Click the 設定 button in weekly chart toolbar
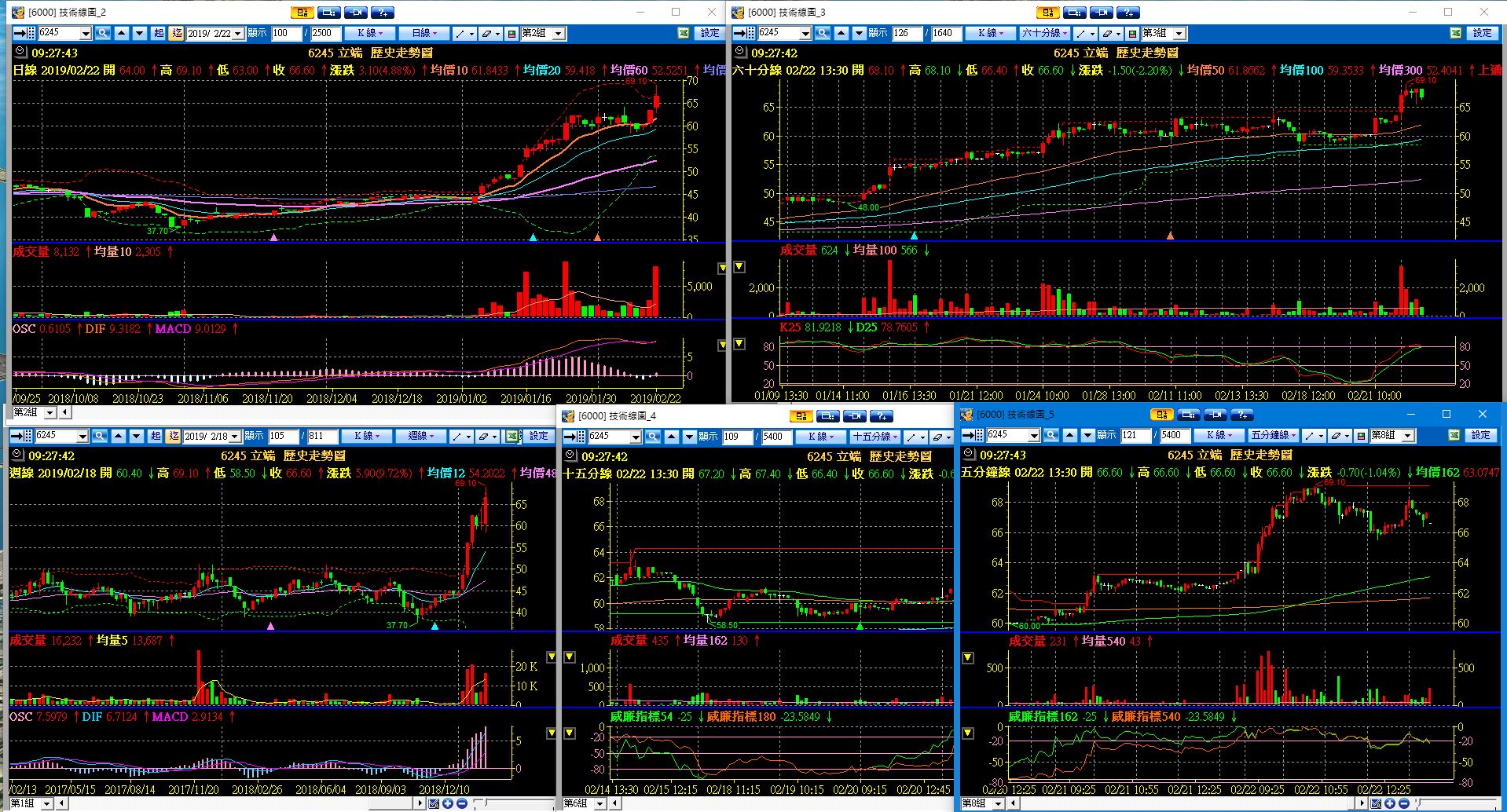This screenshot has width=1507, height=812. (x=538, y=436)
